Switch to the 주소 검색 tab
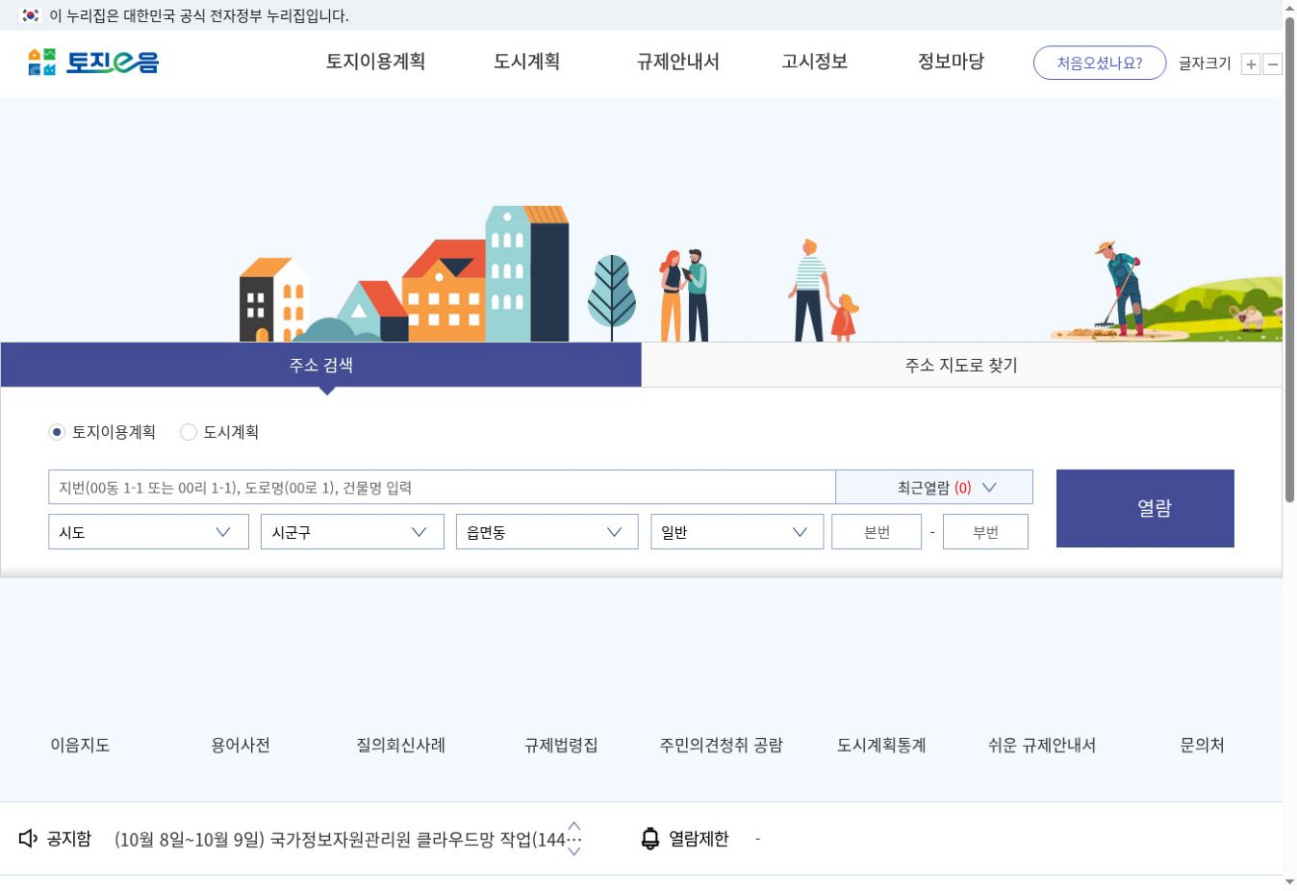 coord(321,365)
